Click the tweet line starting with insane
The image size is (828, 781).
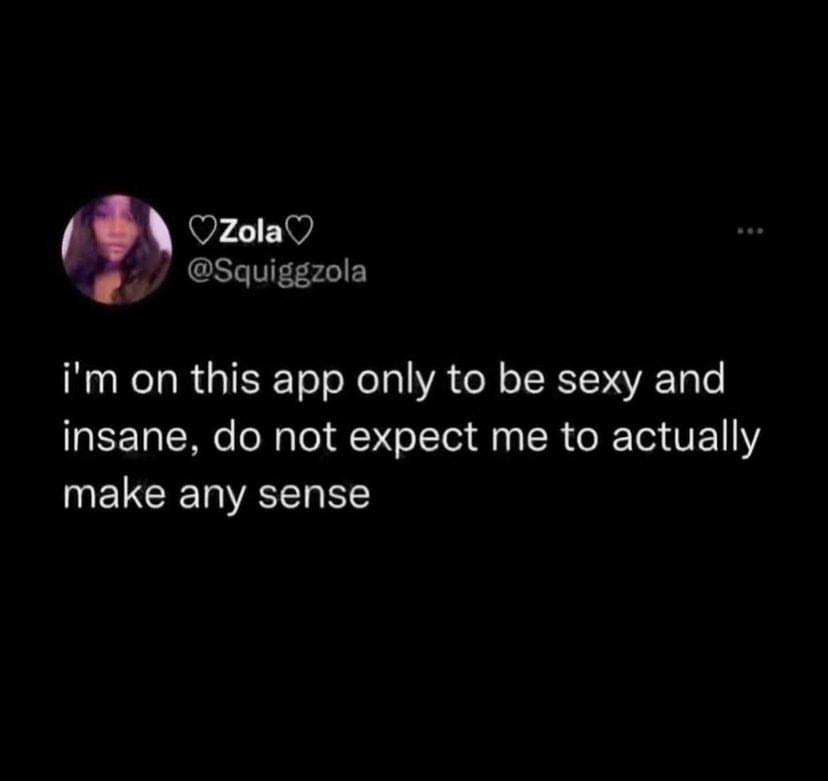[x=411, y=439]
